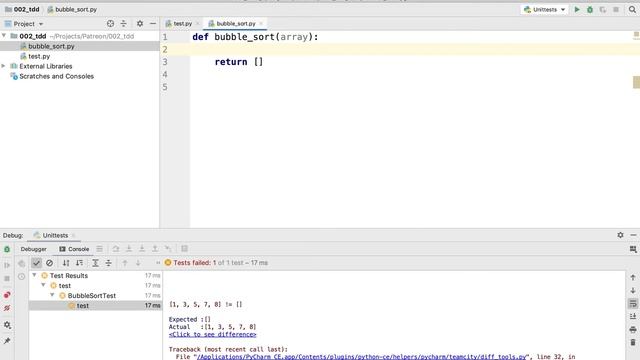Debug the Unittests configuration with bug icon
This screenshot has height=360, width=640.
tap(590, 9)
